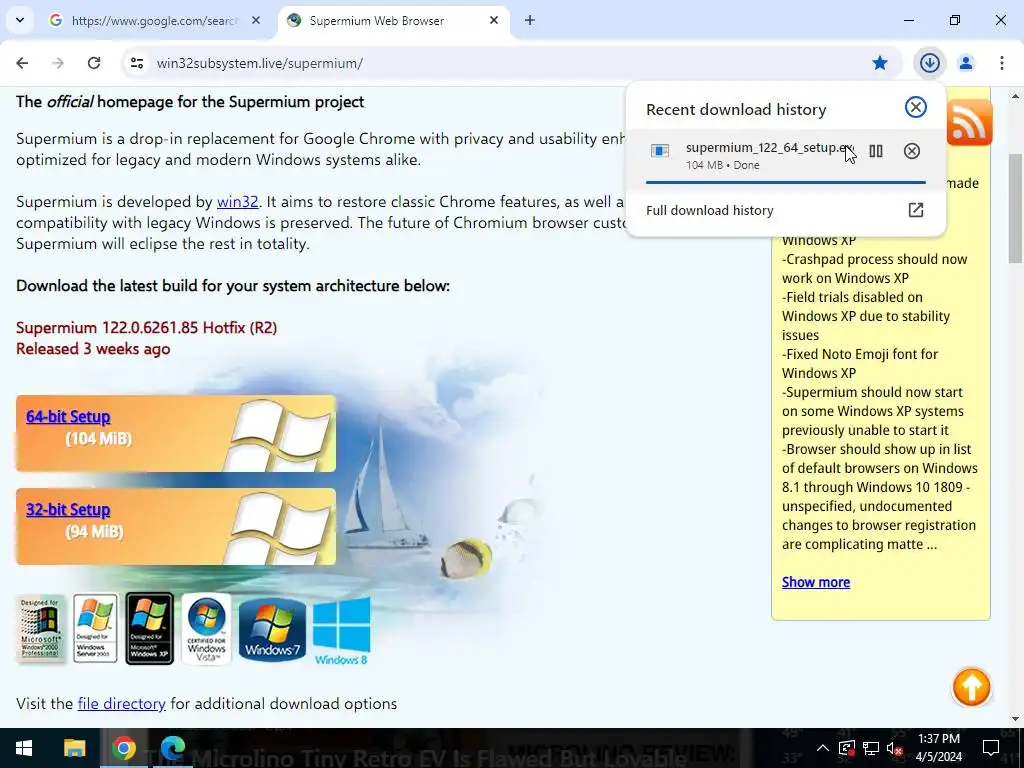Follow the win32 developer link
Viewport: 1024px width, 768px height.
tap(237, 202)
